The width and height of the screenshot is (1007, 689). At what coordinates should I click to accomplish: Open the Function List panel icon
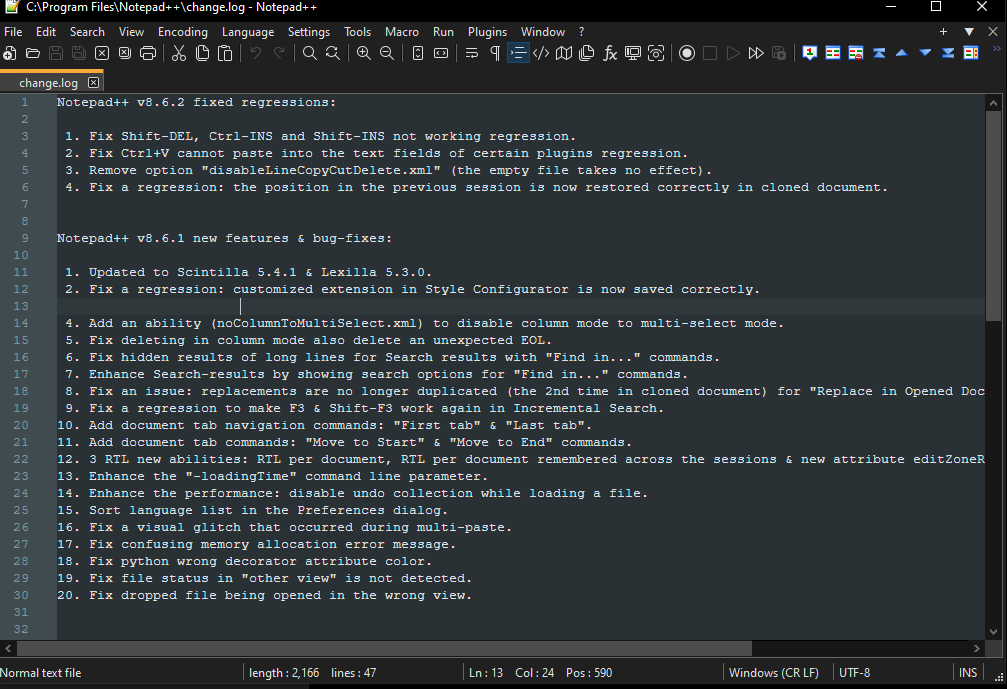[609, 53]
